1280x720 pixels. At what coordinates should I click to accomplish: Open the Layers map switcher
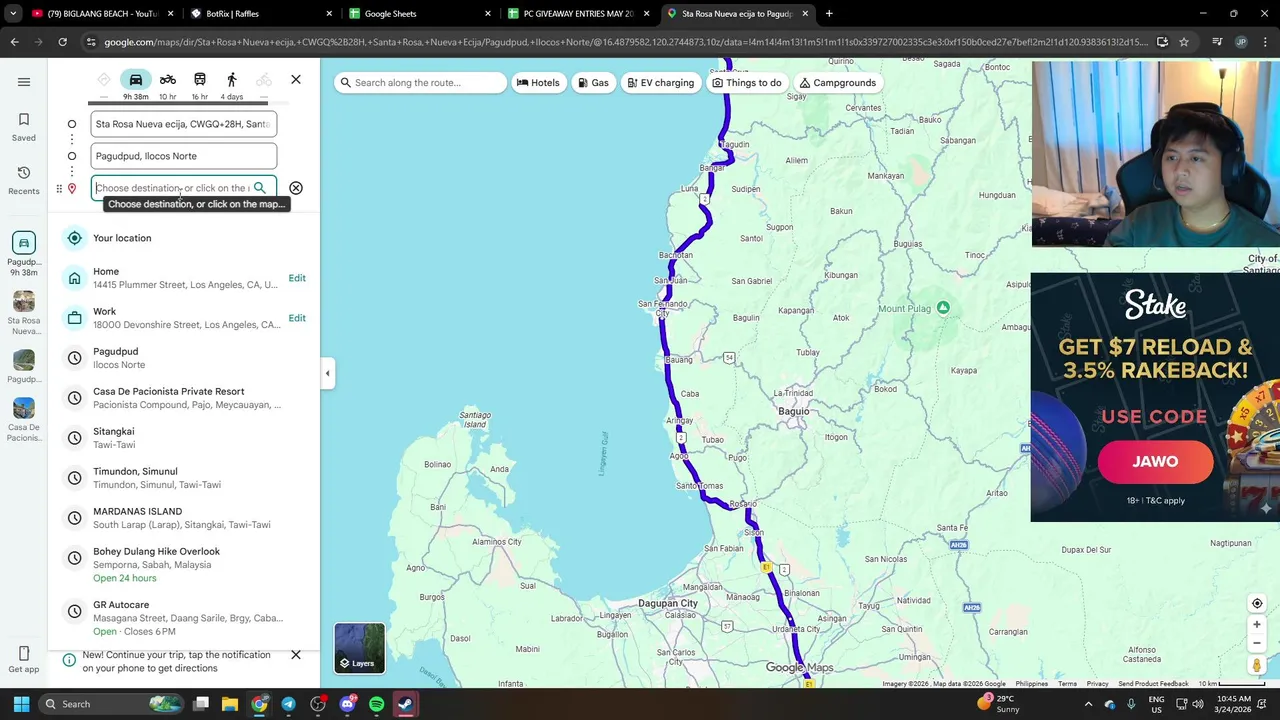[x=359, y=648]
